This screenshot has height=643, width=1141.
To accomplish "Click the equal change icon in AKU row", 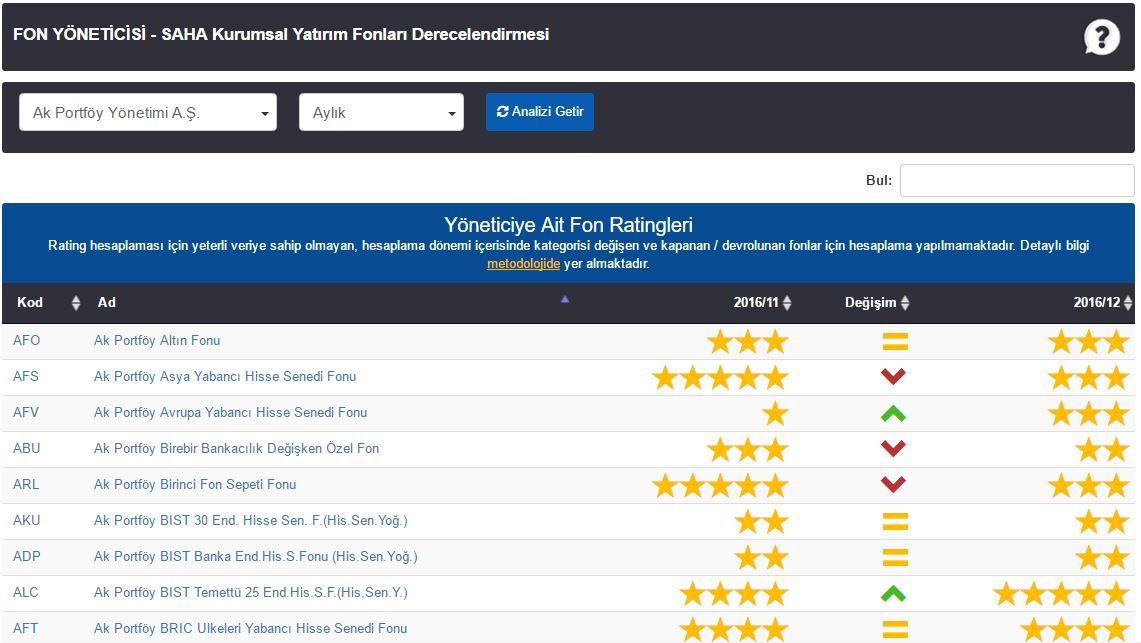I will tap(895, 521).
